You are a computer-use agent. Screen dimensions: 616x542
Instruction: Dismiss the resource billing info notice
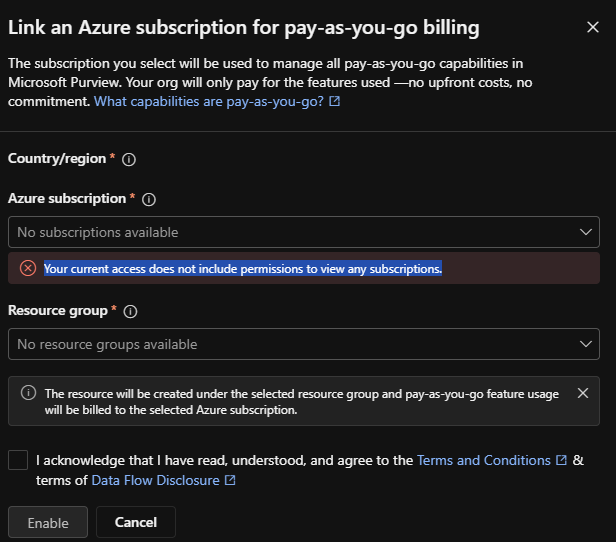pyautogui.click(x=583, y=393)
